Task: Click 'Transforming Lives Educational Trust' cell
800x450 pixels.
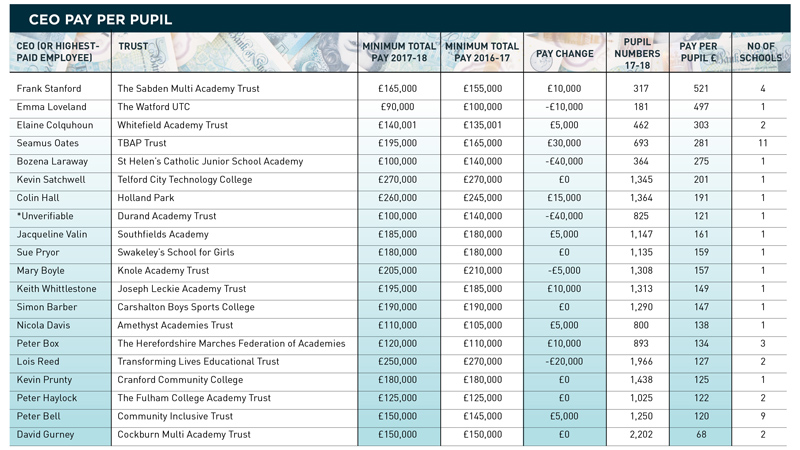Action: [x=198, y=362]
